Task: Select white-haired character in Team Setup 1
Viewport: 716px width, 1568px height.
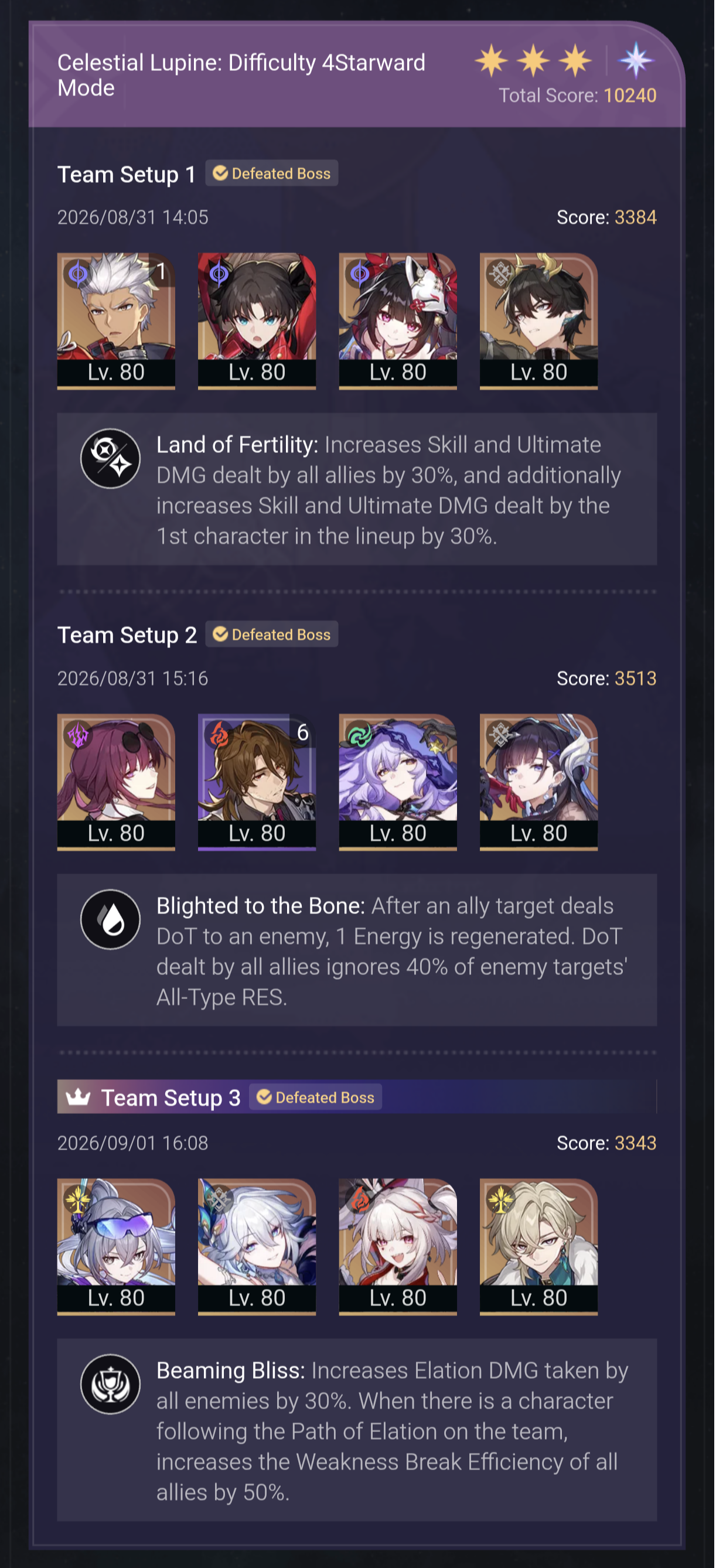Action: pos(116,321)
